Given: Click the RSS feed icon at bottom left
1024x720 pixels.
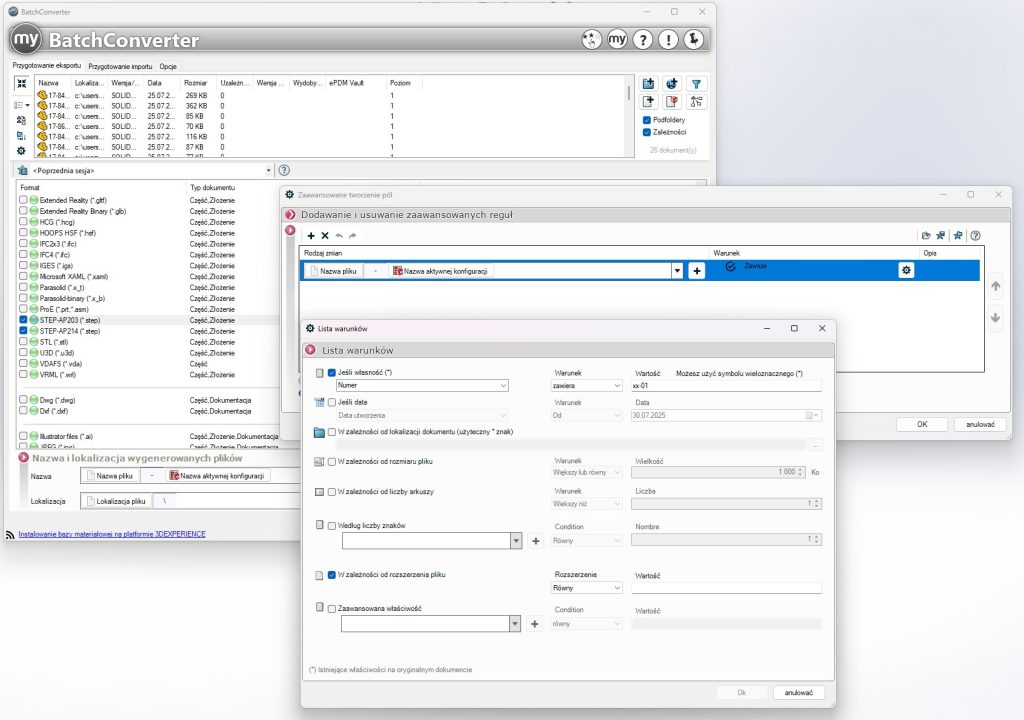Looking at the screenshot, I should pyautogui.click(x=10, y=534).
